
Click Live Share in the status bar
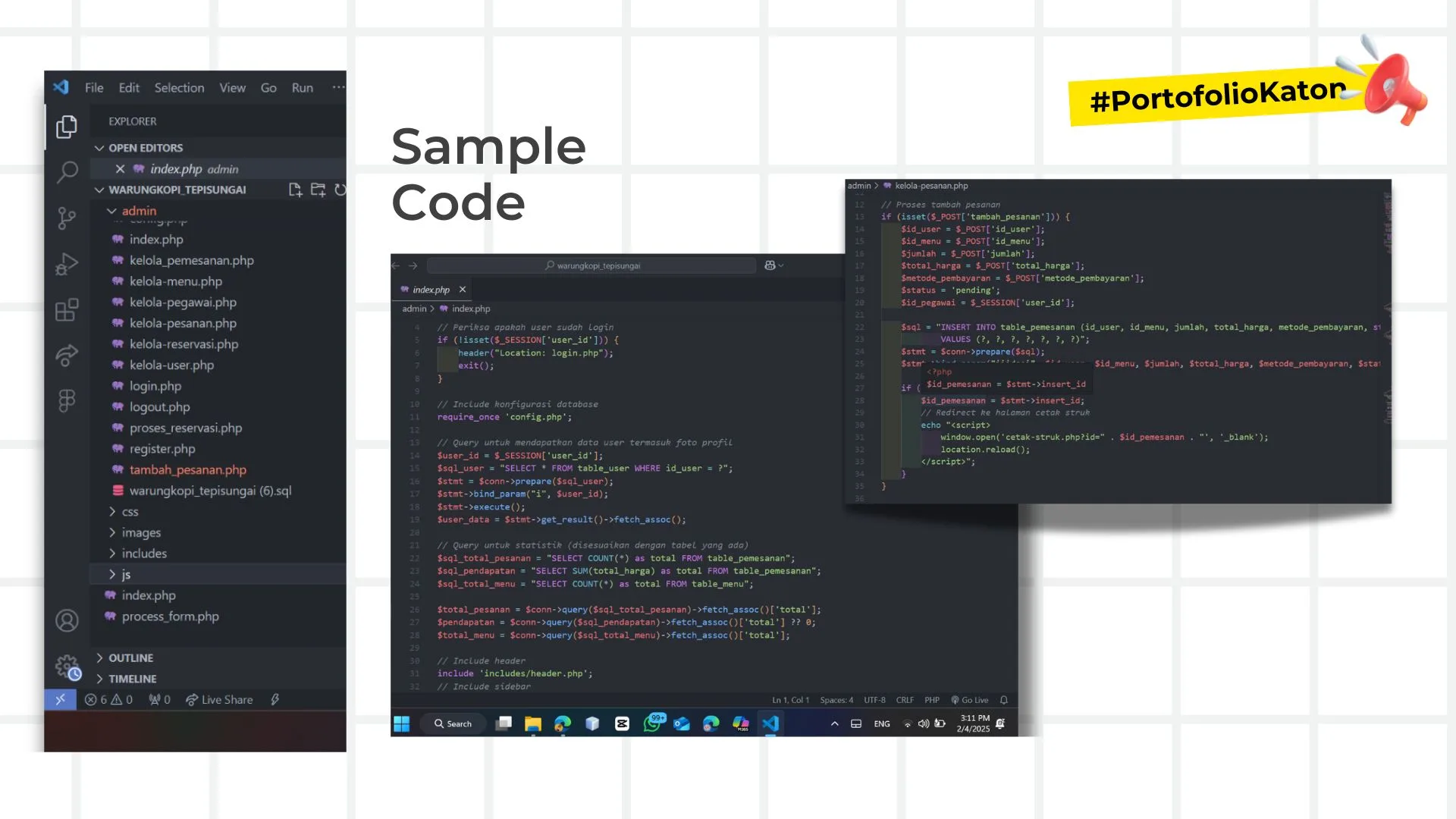point(219,700)
